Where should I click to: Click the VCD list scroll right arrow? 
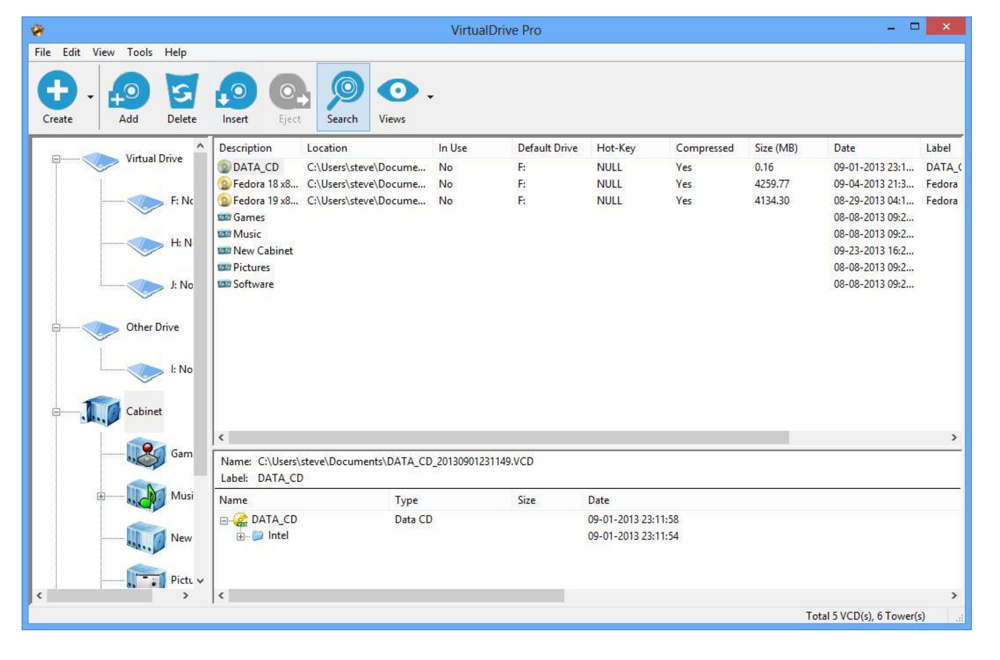coord(954,437)
